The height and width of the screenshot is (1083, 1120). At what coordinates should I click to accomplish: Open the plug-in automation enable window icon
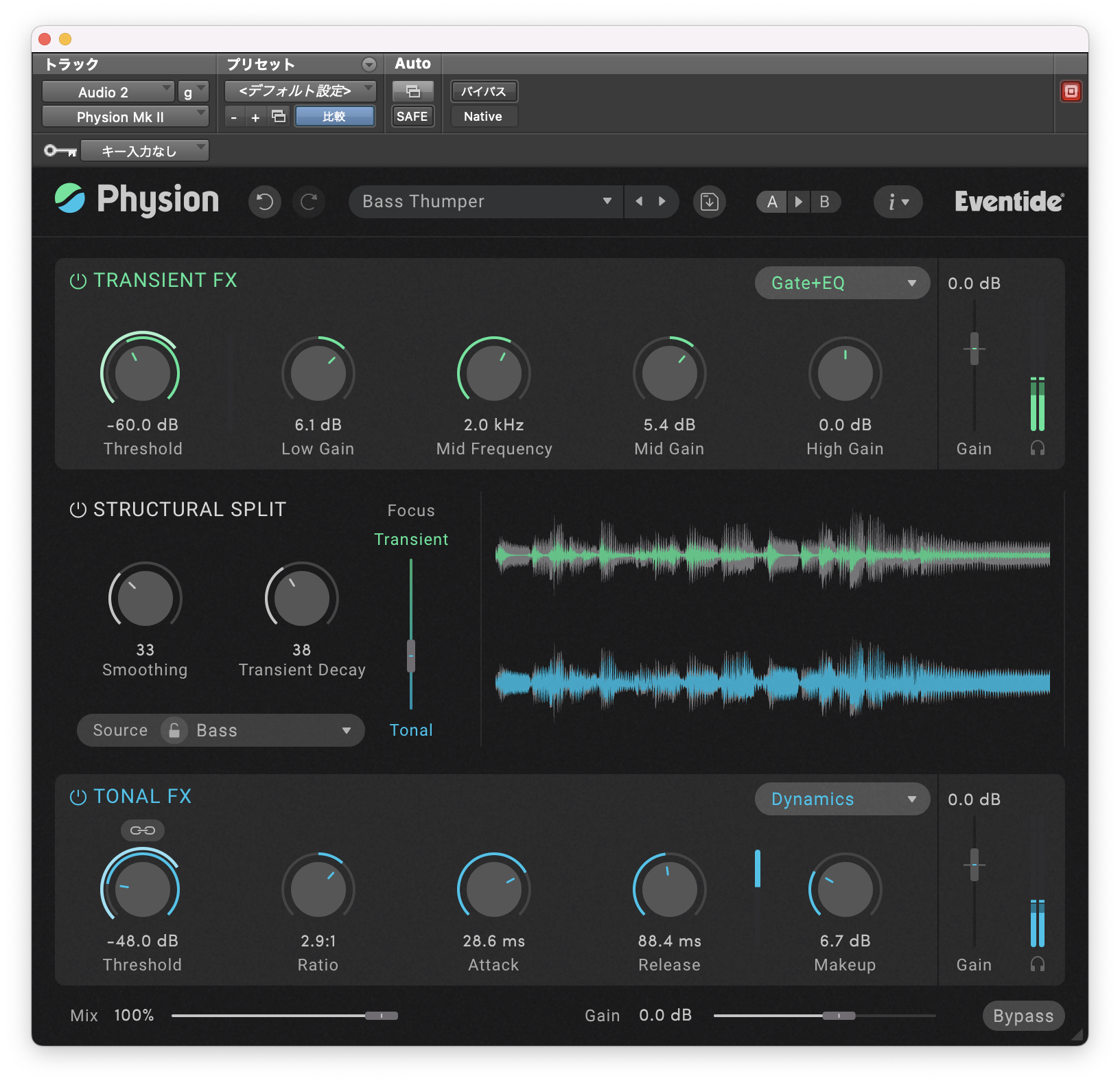(413, 91)
